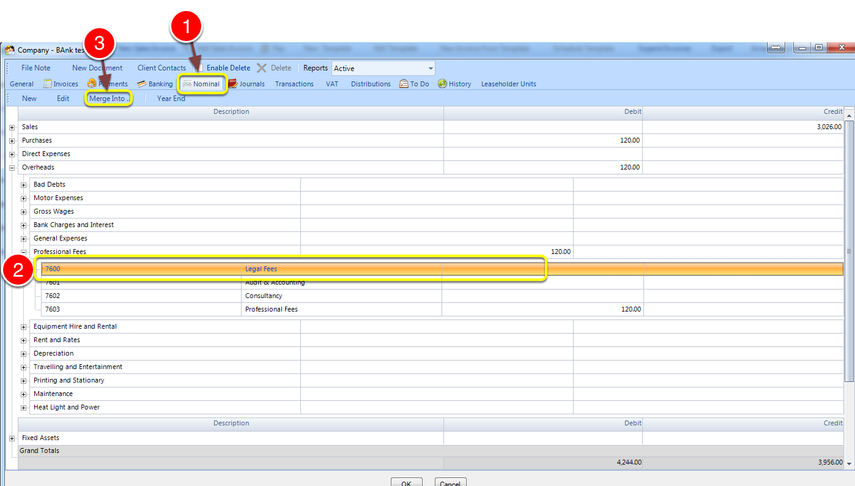Click scrollbar up arrow
855x486 pixels.
[x=849, y=116]
